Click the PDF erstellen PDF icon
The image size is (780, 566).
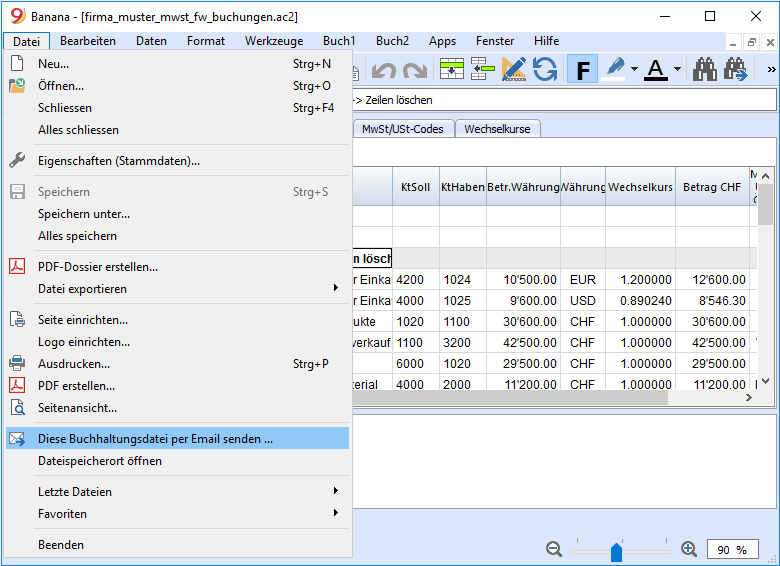[x=17, y=385]
